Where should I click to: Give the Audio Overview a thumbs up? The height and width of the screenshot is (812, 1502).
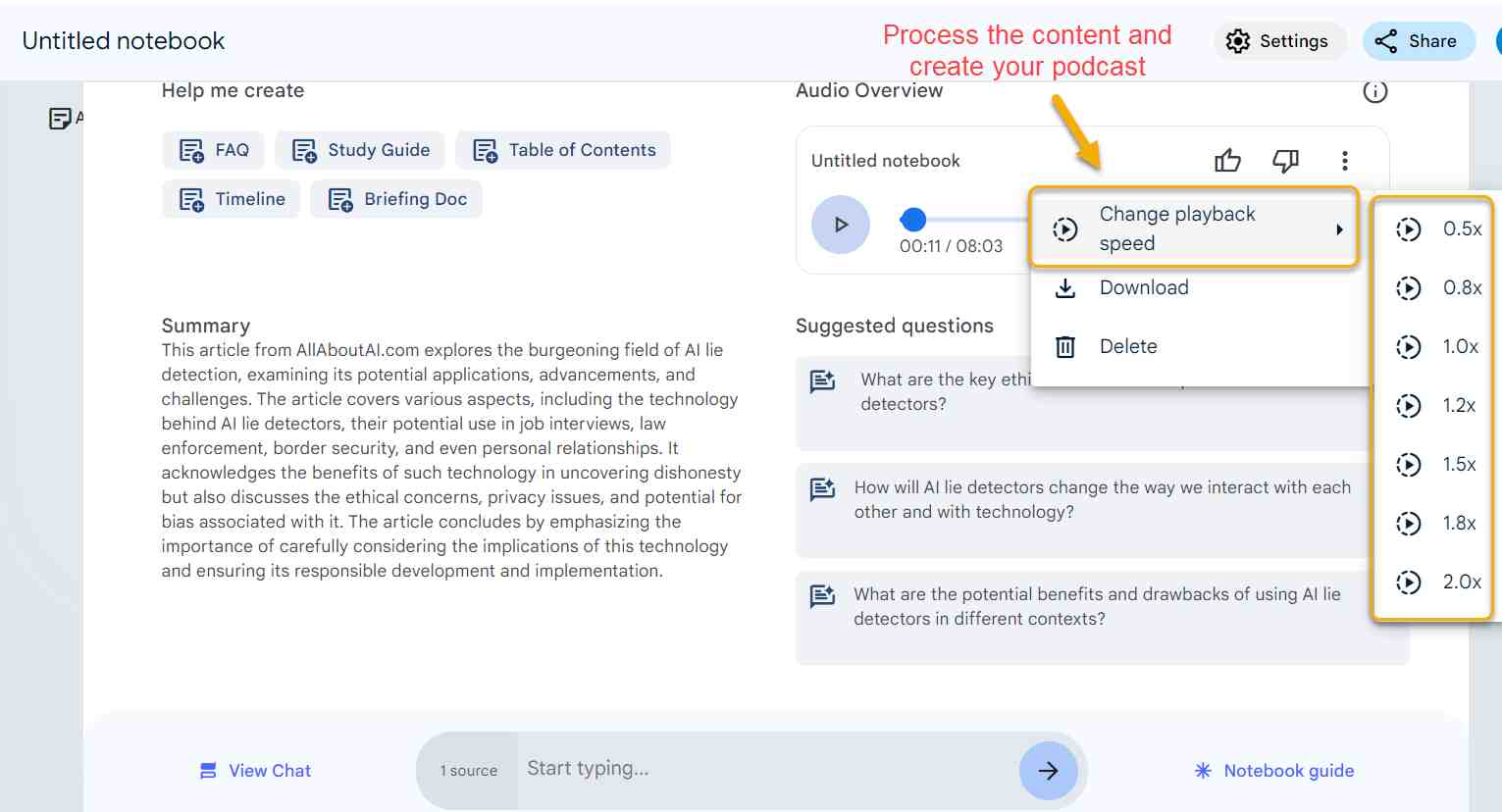(x=1226, y=160)
